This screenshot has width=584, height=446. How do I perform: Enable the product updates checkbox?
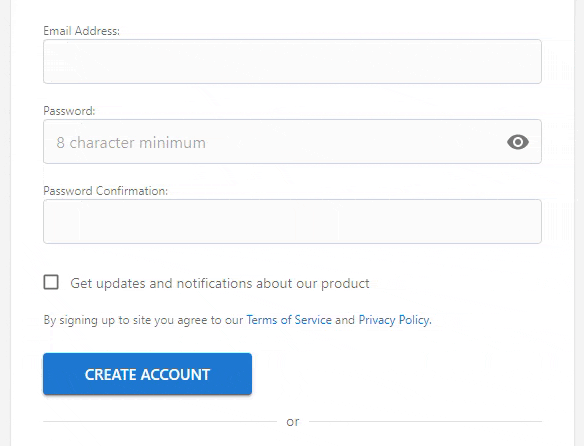[51, 282]
